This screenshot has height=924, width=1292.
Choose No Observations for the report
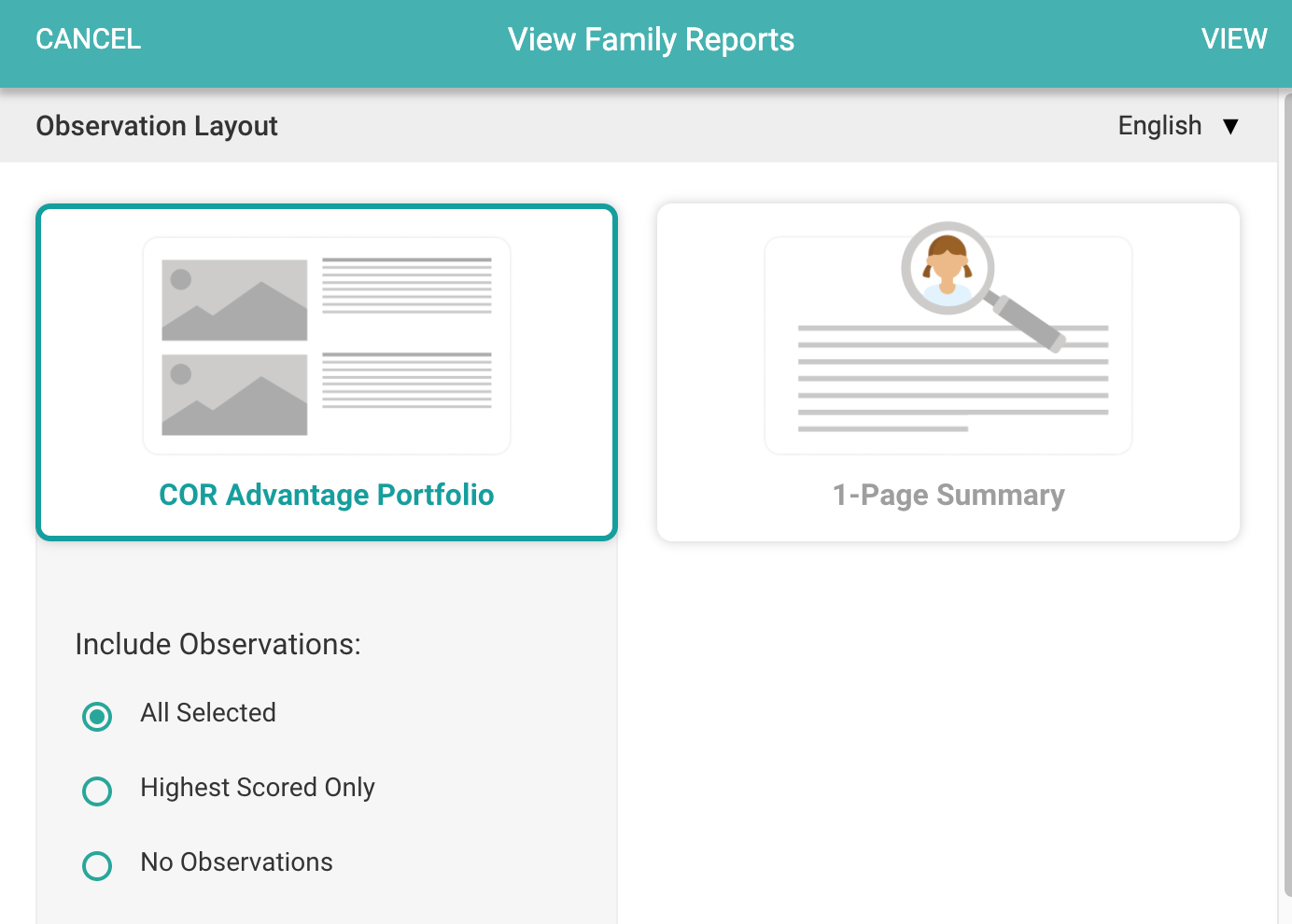[x=97, y=866]
